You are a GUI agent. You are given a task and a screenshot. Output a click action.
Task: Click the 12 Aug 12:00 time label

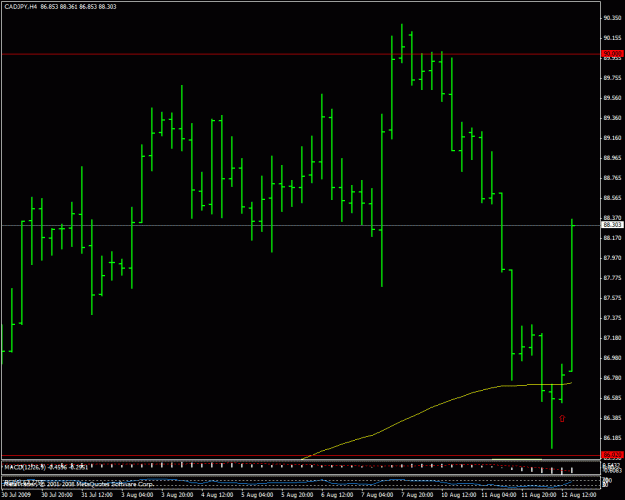click(x=578, y=495)
